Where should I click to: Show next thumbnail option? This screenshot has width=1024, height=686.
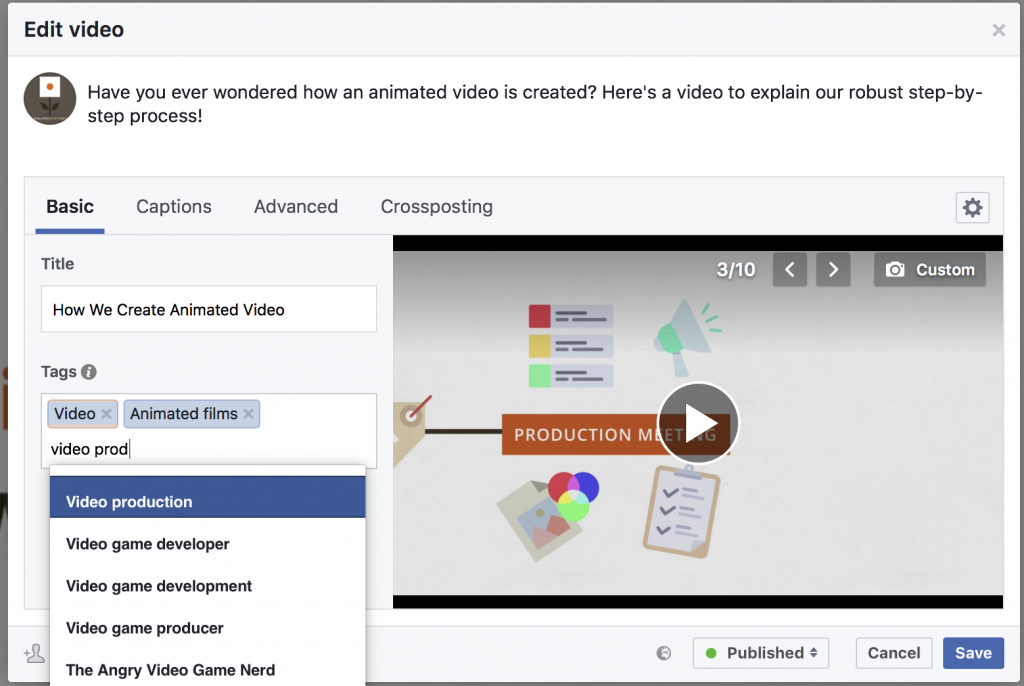point(833,270)
